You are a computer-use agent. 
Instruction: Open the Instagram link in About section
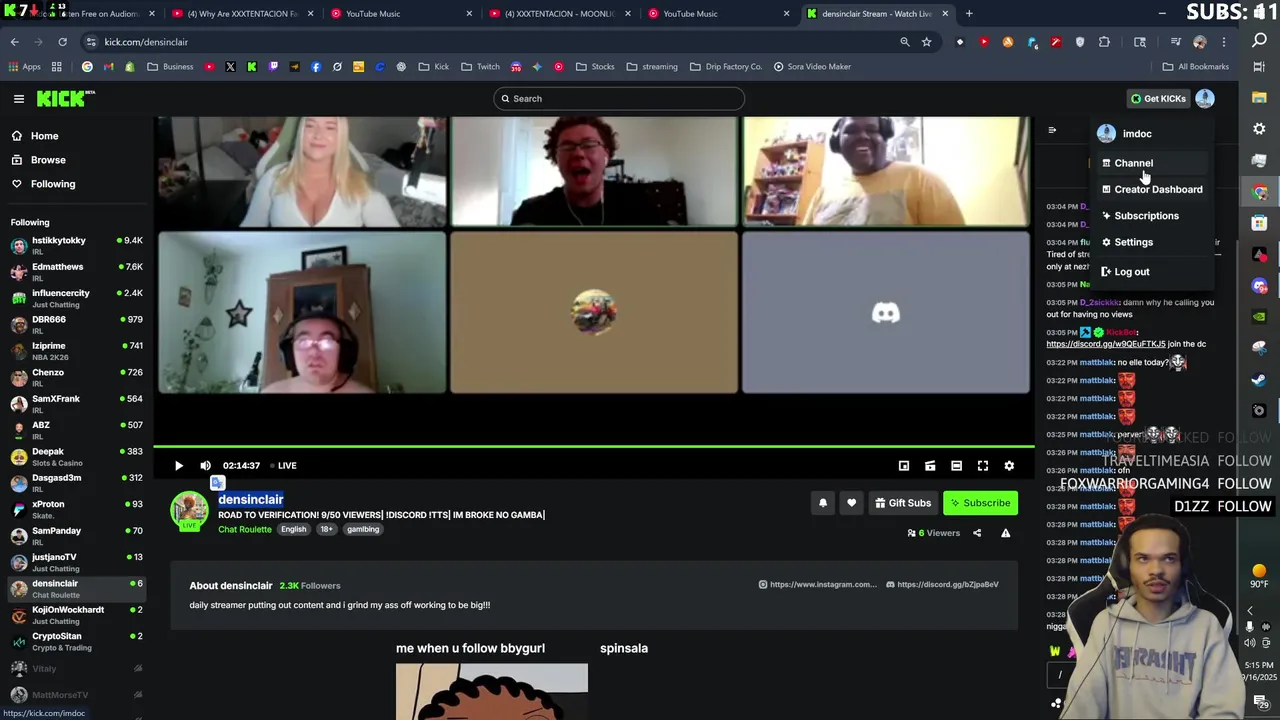[x=817, y=584]
